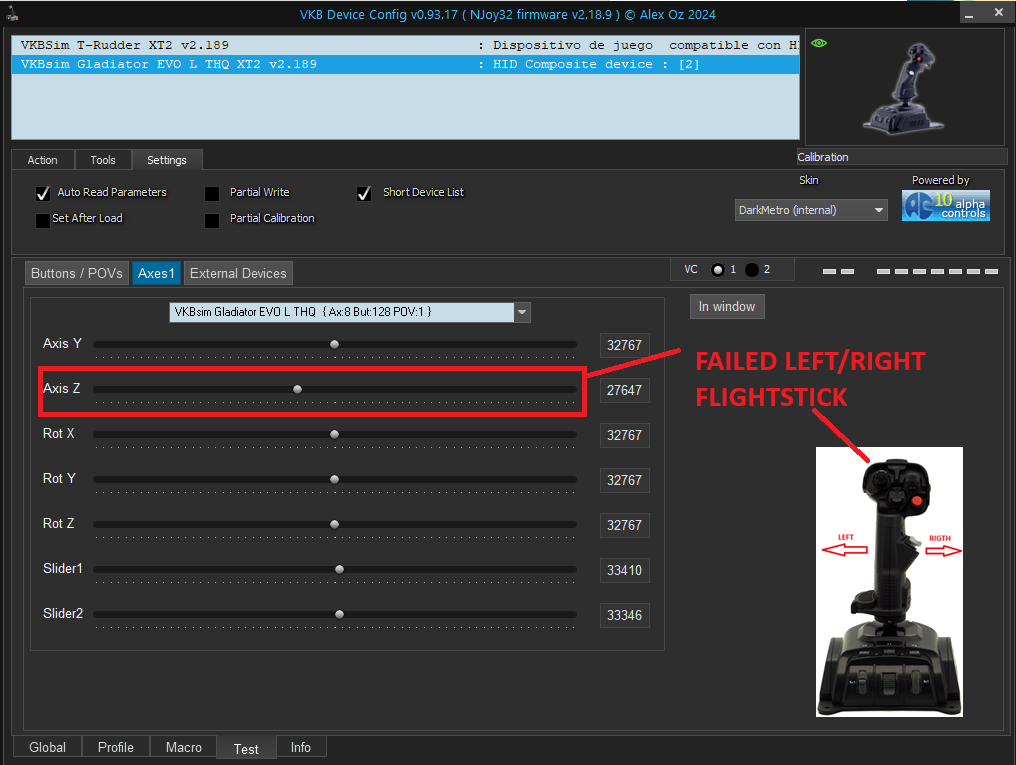Open the Buttons / POVs tab
Screen dimensions: 1016x765
tap(76, 273)
